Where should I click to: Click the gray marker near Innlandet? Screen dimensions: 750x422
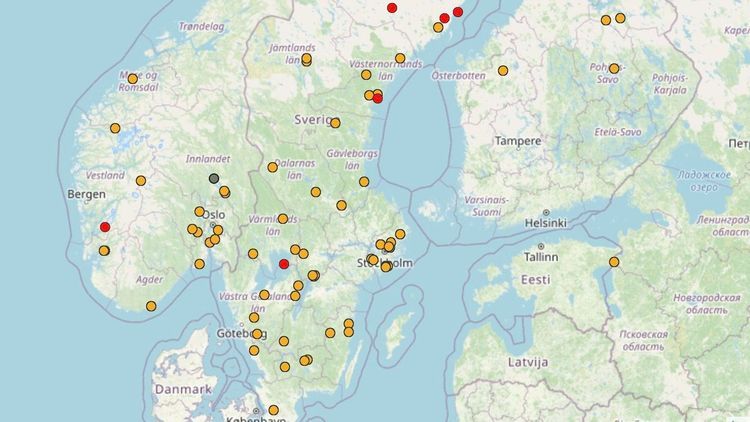pyautogui.click(x=214, y=178)
